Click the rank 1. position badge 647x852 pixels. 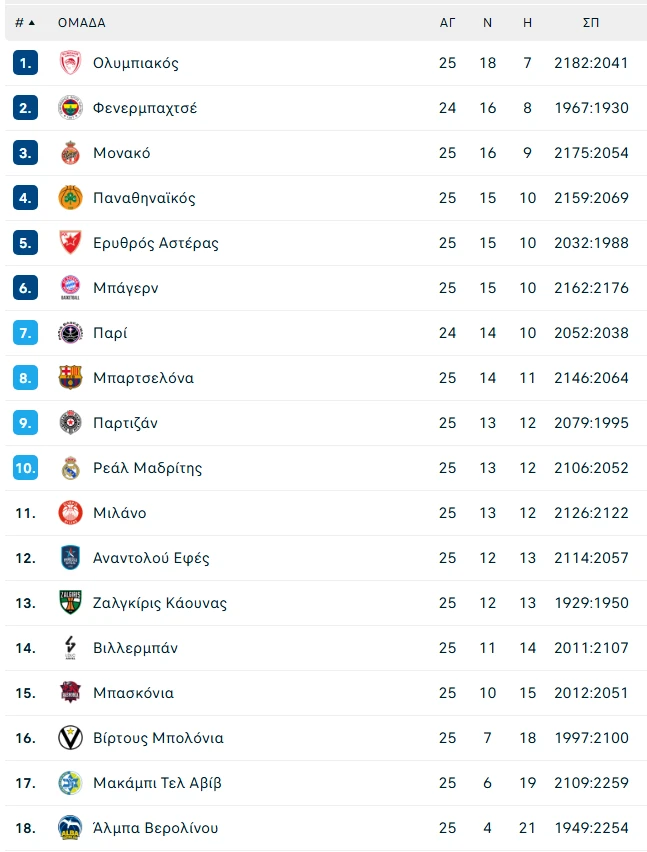pyautogui.click(x=25, y=63)
